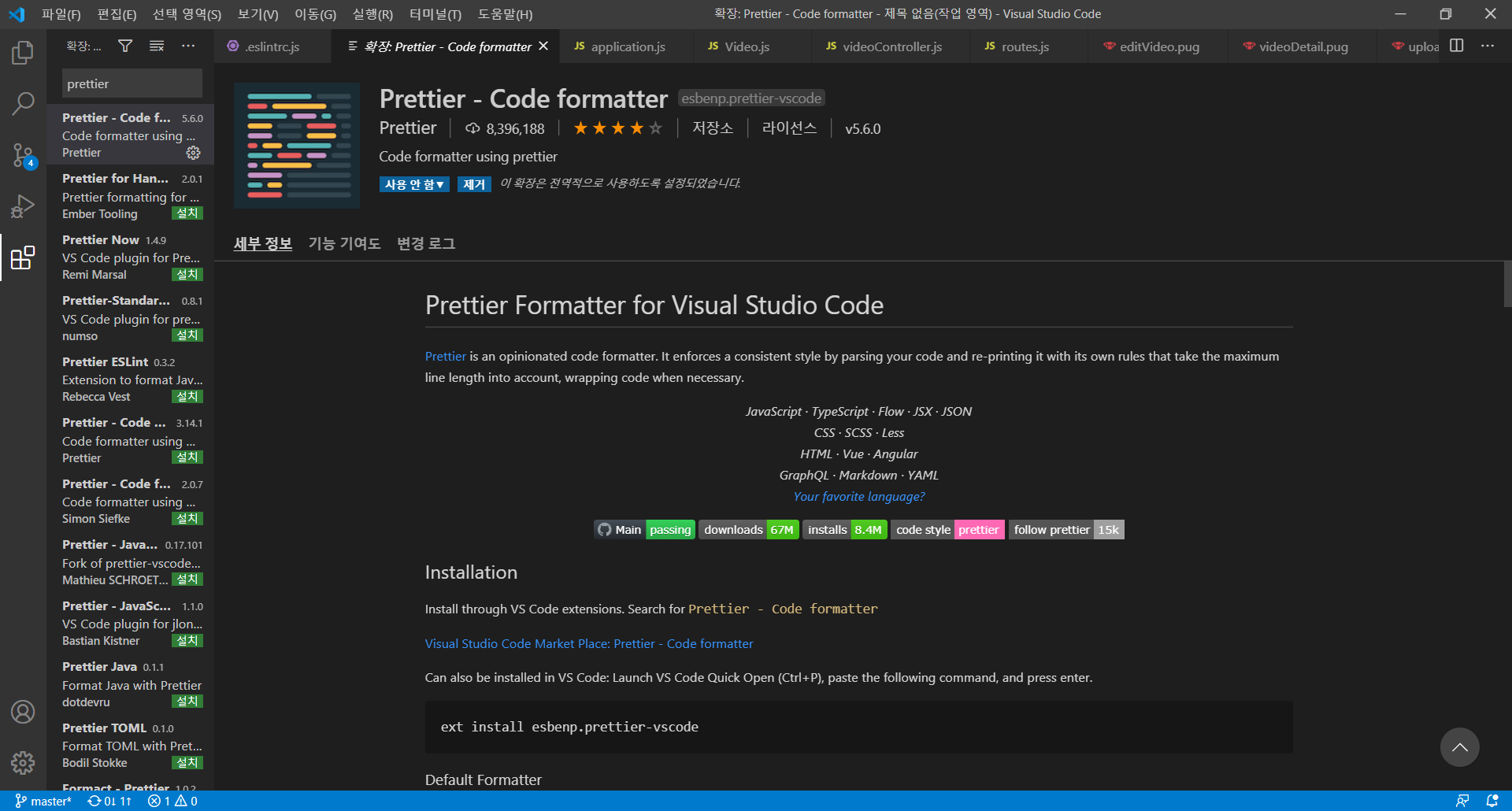
Task: Clear extensions search results icon
Action: tap(157, 46)
